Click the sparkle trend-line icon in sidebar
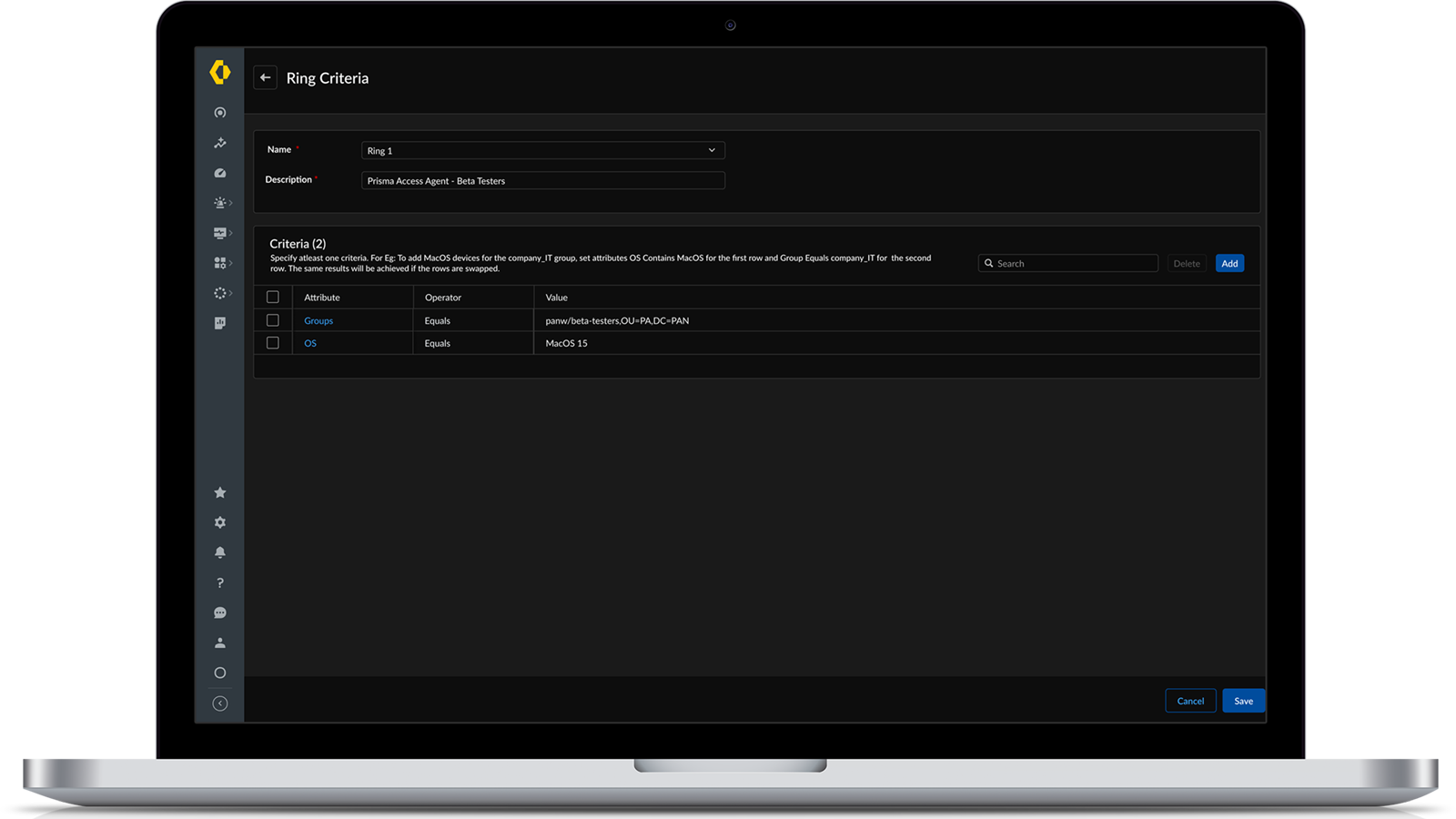Viewport: 1456px width, 819px height. [x=220, y=143]
